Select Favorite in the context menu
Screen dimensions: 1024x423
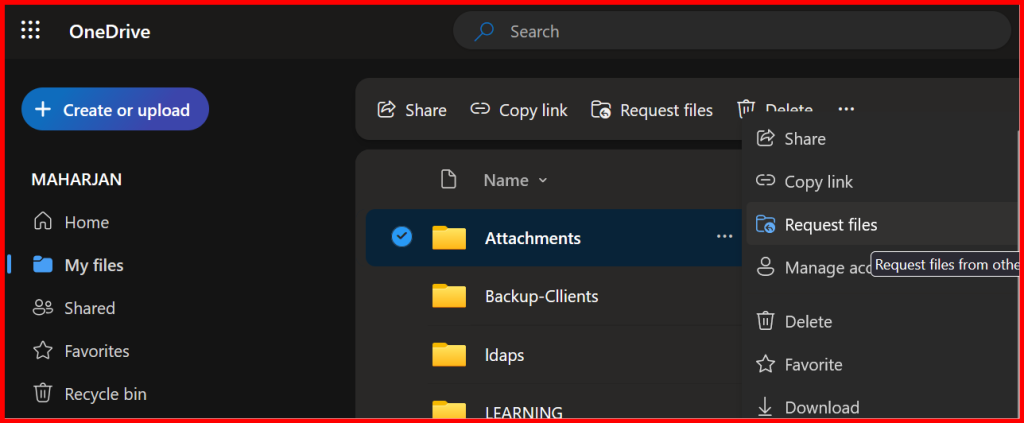click(813, 364)
